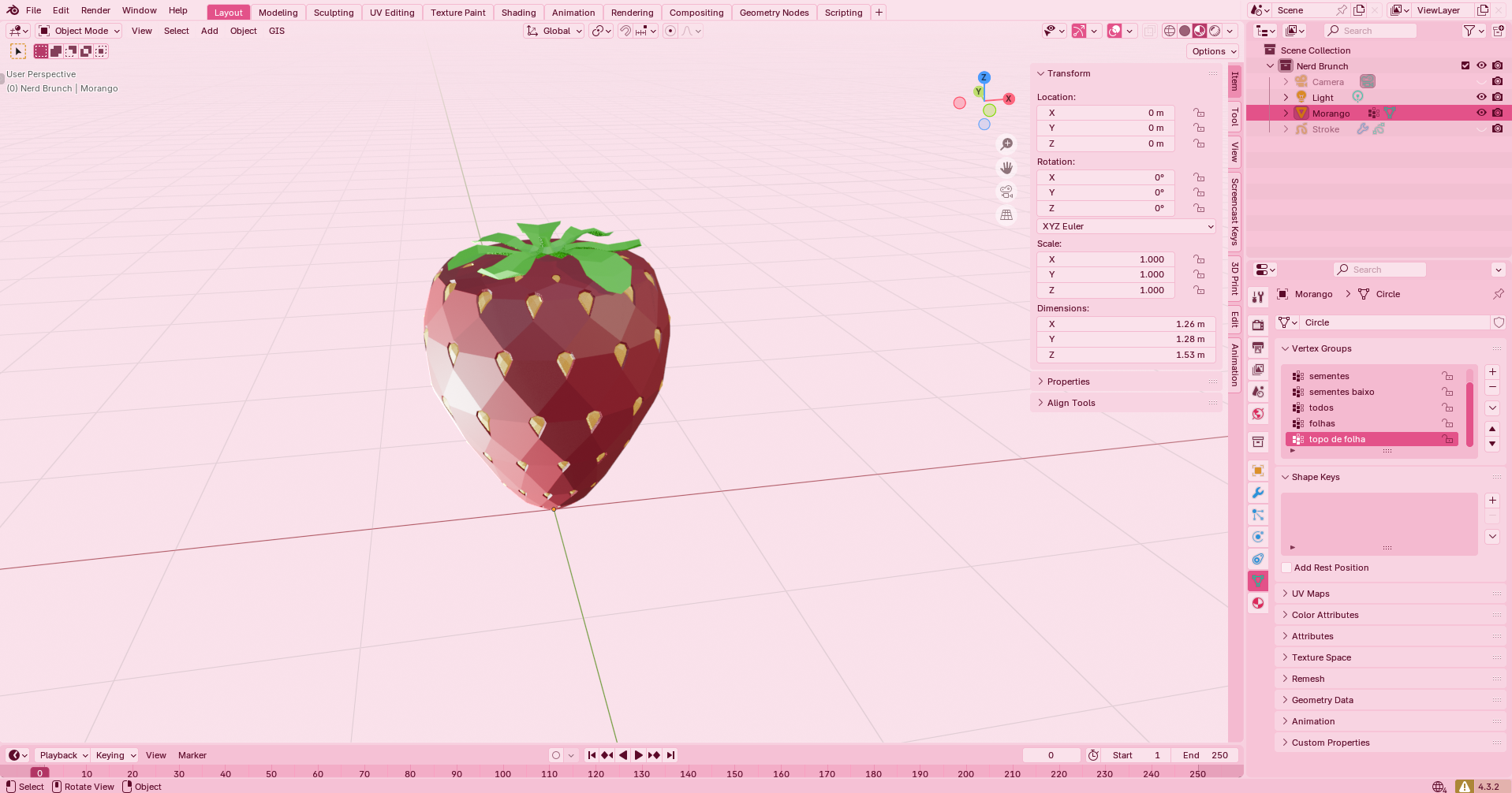Open the Render properties tab icon
The image size is (1512, 793).
(x=1258, y=325)
